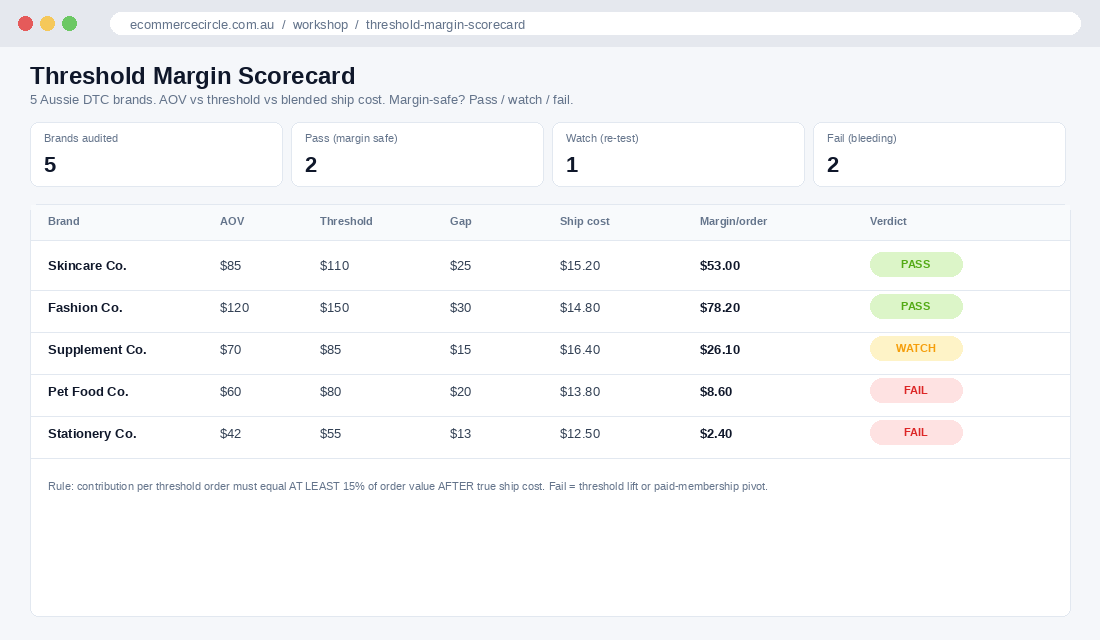
Task: Click Fashion Co. ship cost $14.80
Action: point(580,307)
